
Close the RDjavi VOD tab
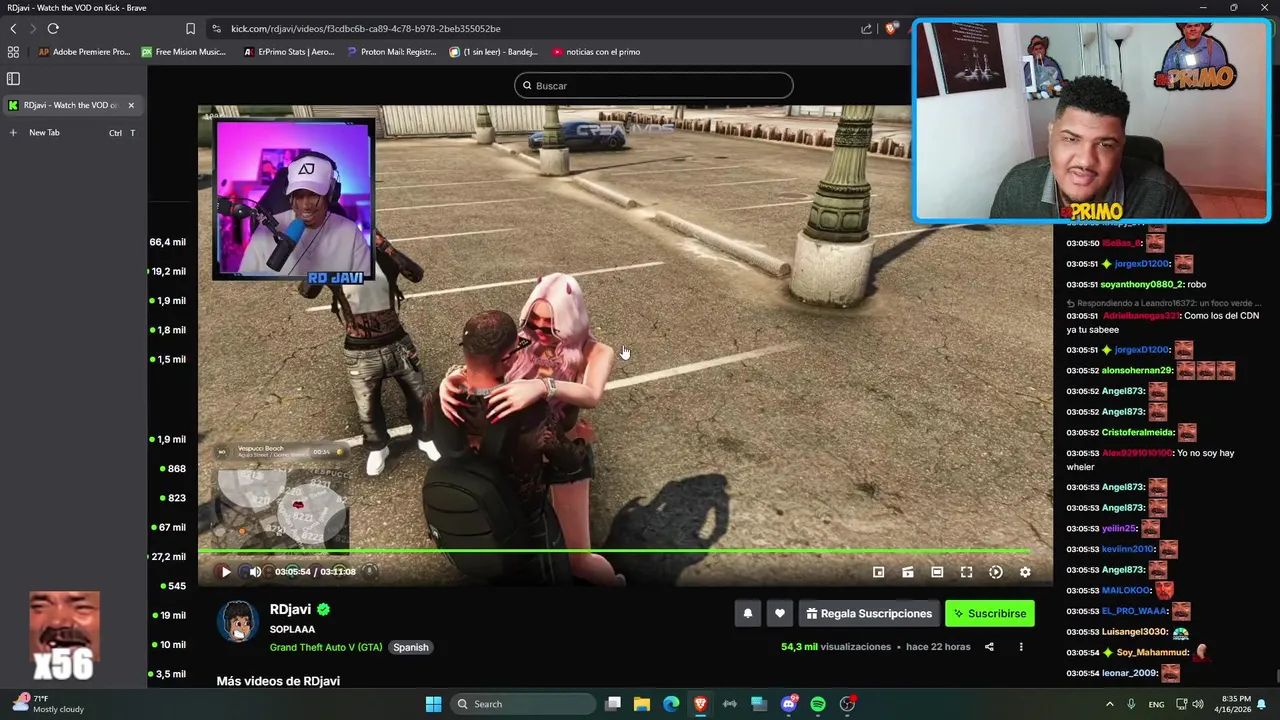pos(131,105)
